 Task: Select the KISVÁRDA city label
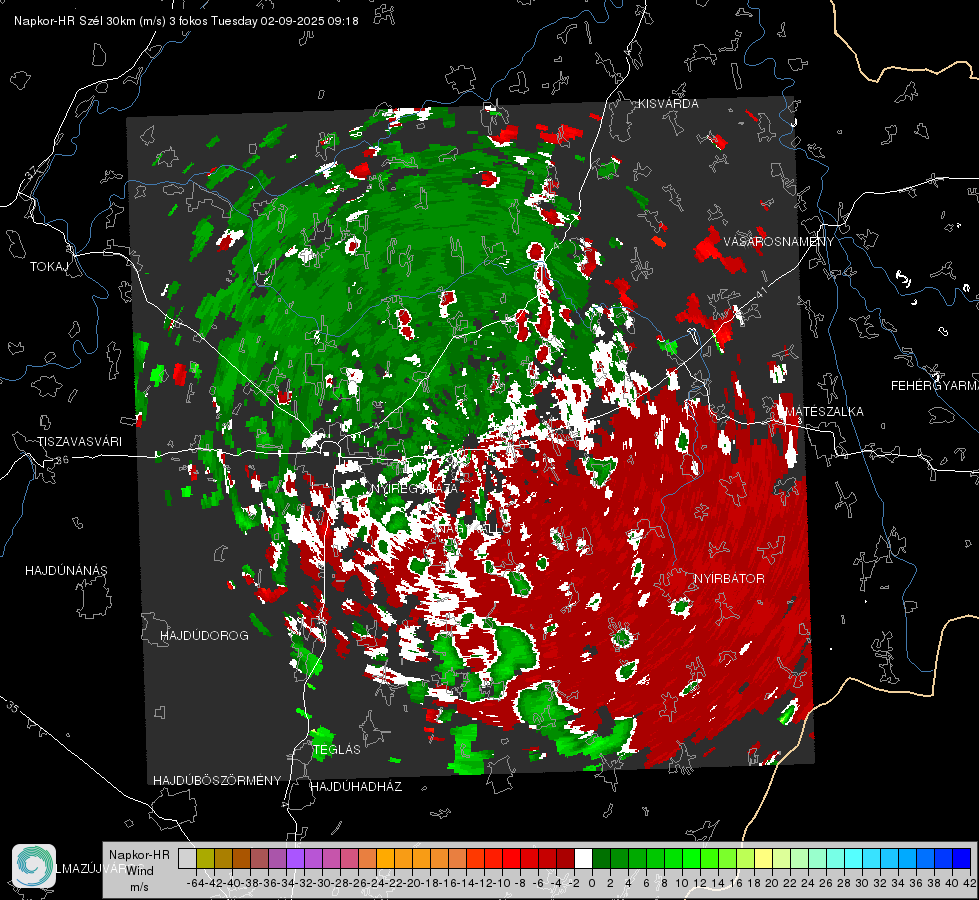point(668,104)
